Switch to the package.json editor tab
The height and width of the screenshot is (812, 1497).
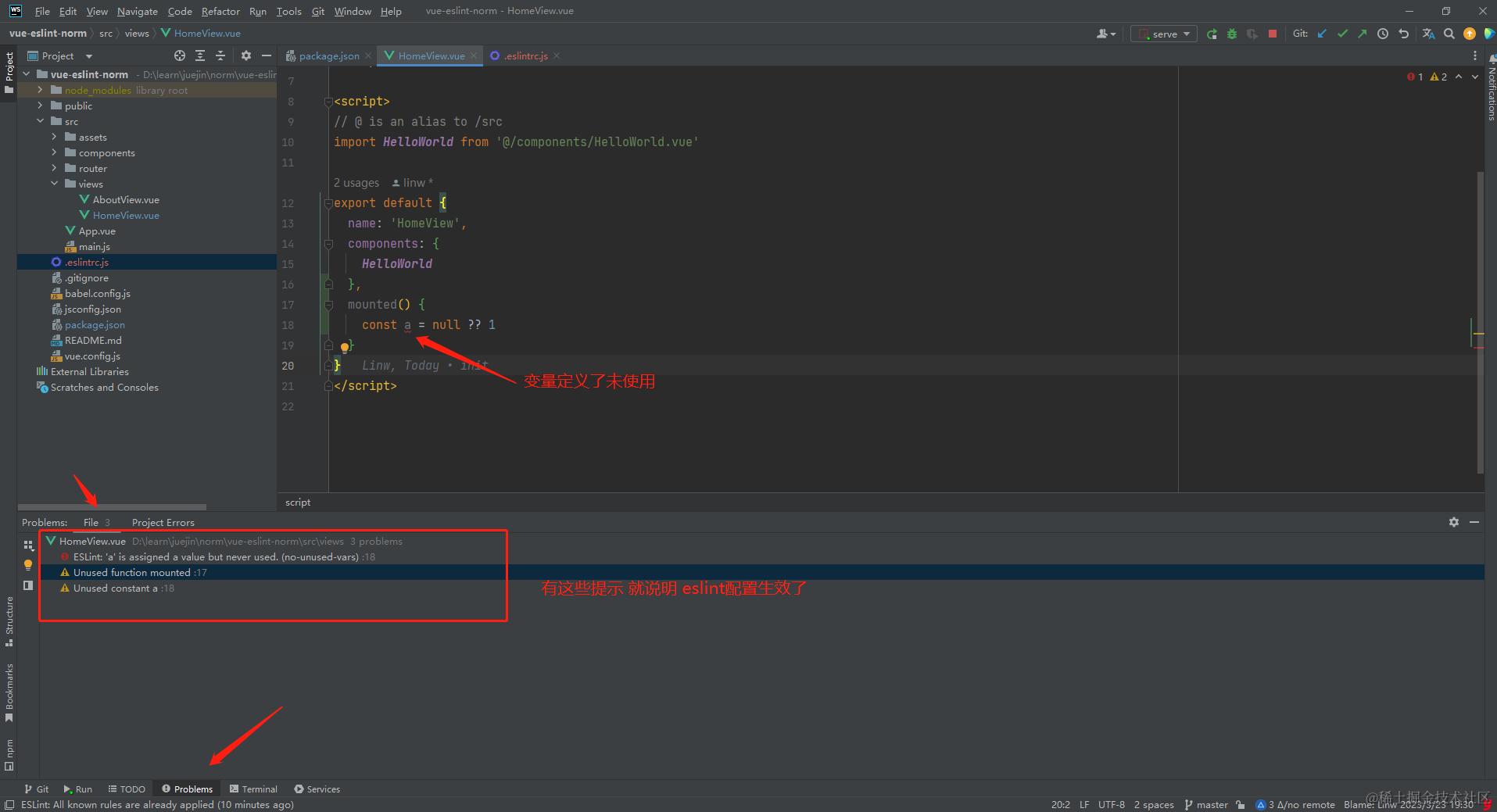coord(329,55)
